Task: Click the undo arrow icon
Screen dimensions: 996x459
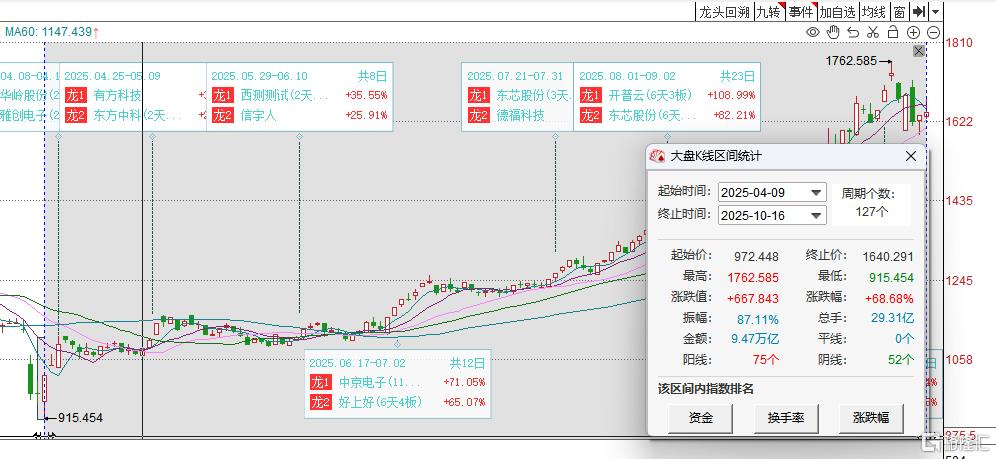Action: (x=853, y=32)
